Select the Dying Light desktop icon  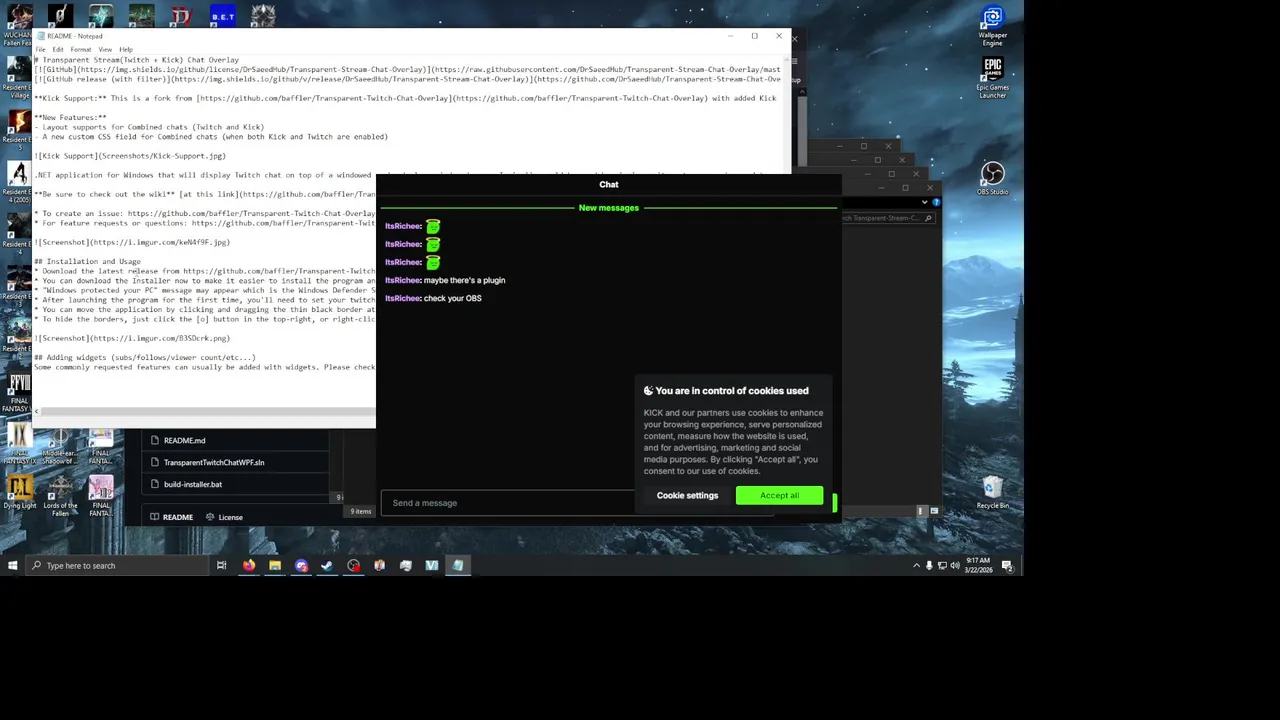[x=19, y=492]
